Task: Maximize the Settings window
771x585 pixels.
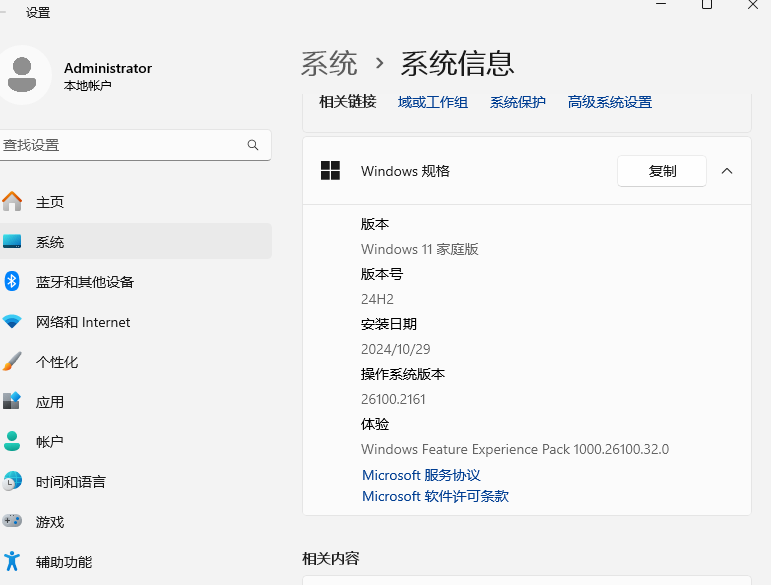Action: [x=707, y=5]
